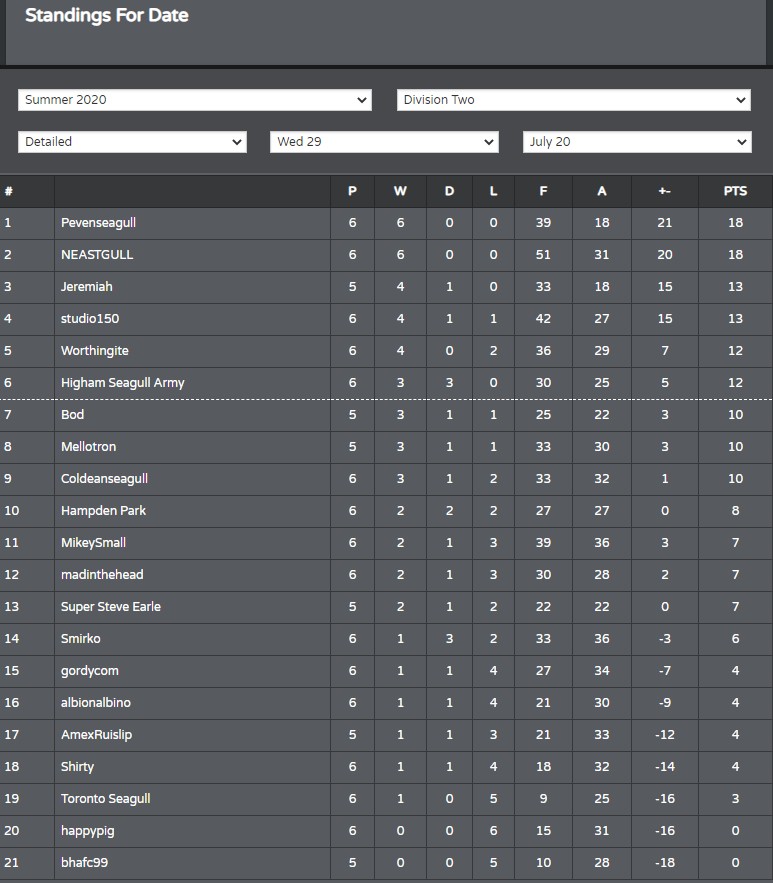
Task: Expand the Detailed view selector
Action: [x=132, y=142]
